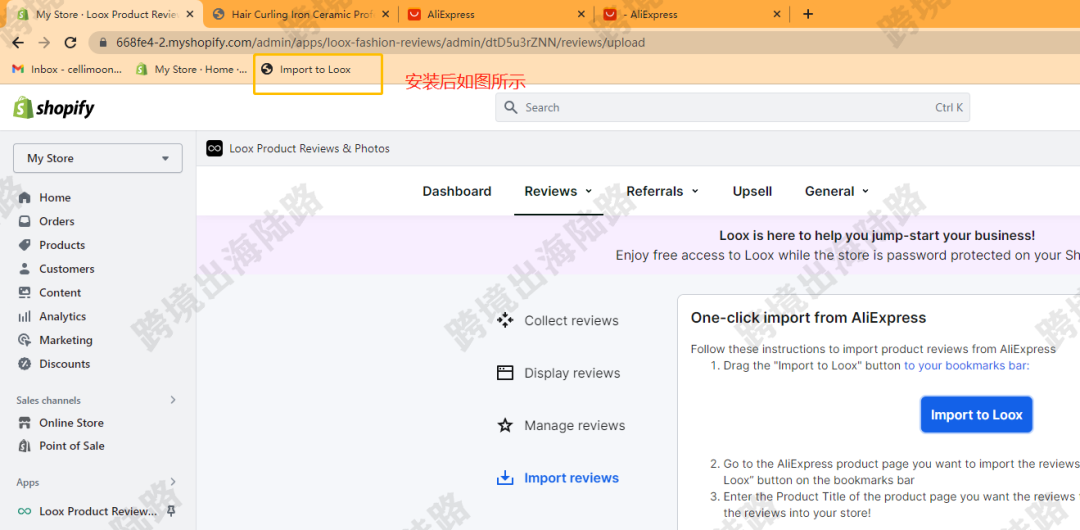
Task: Click the Customers person icon
Action: coord(25,269)
